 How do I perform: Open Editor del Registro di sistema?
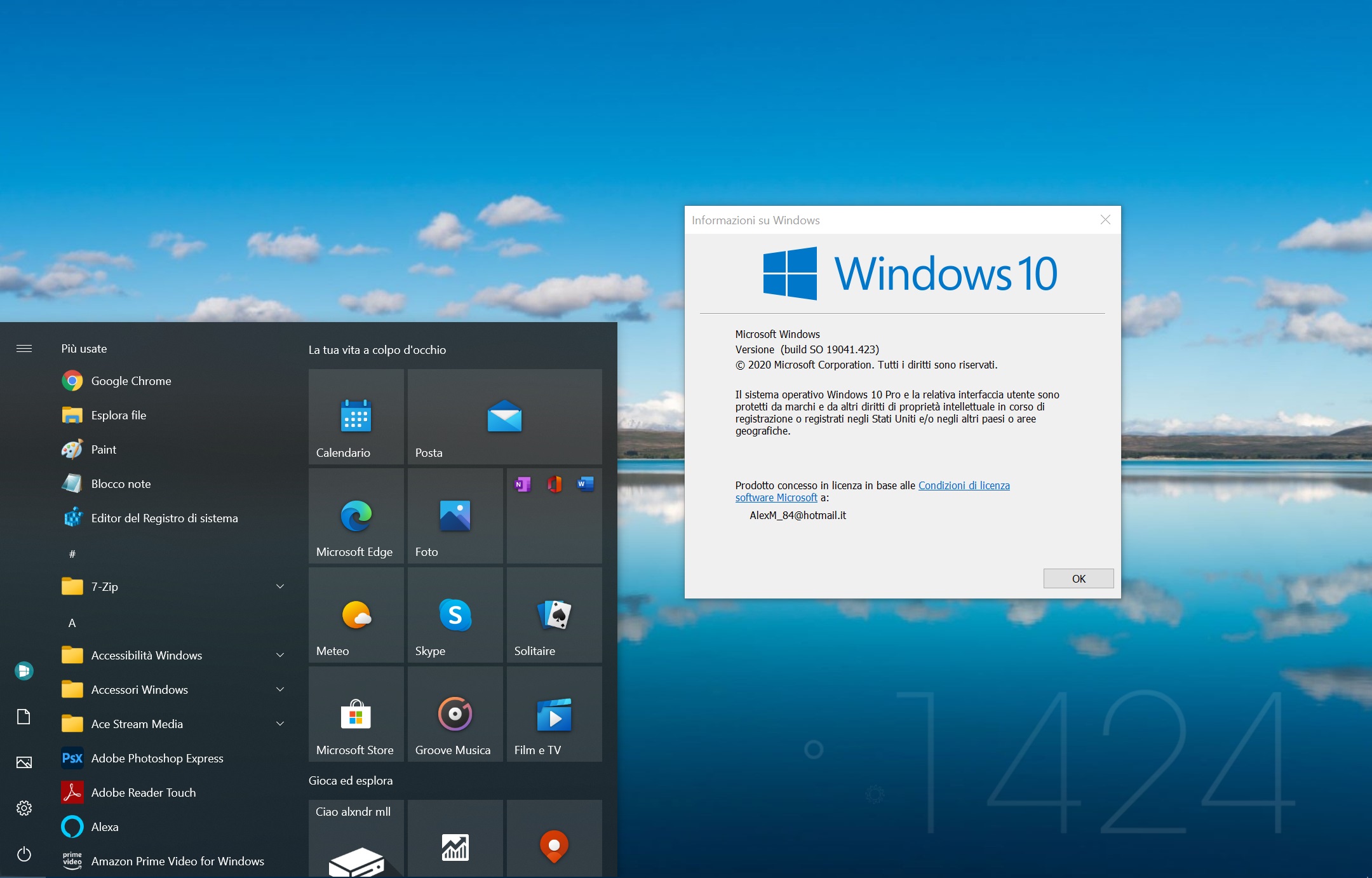point(171,518)
